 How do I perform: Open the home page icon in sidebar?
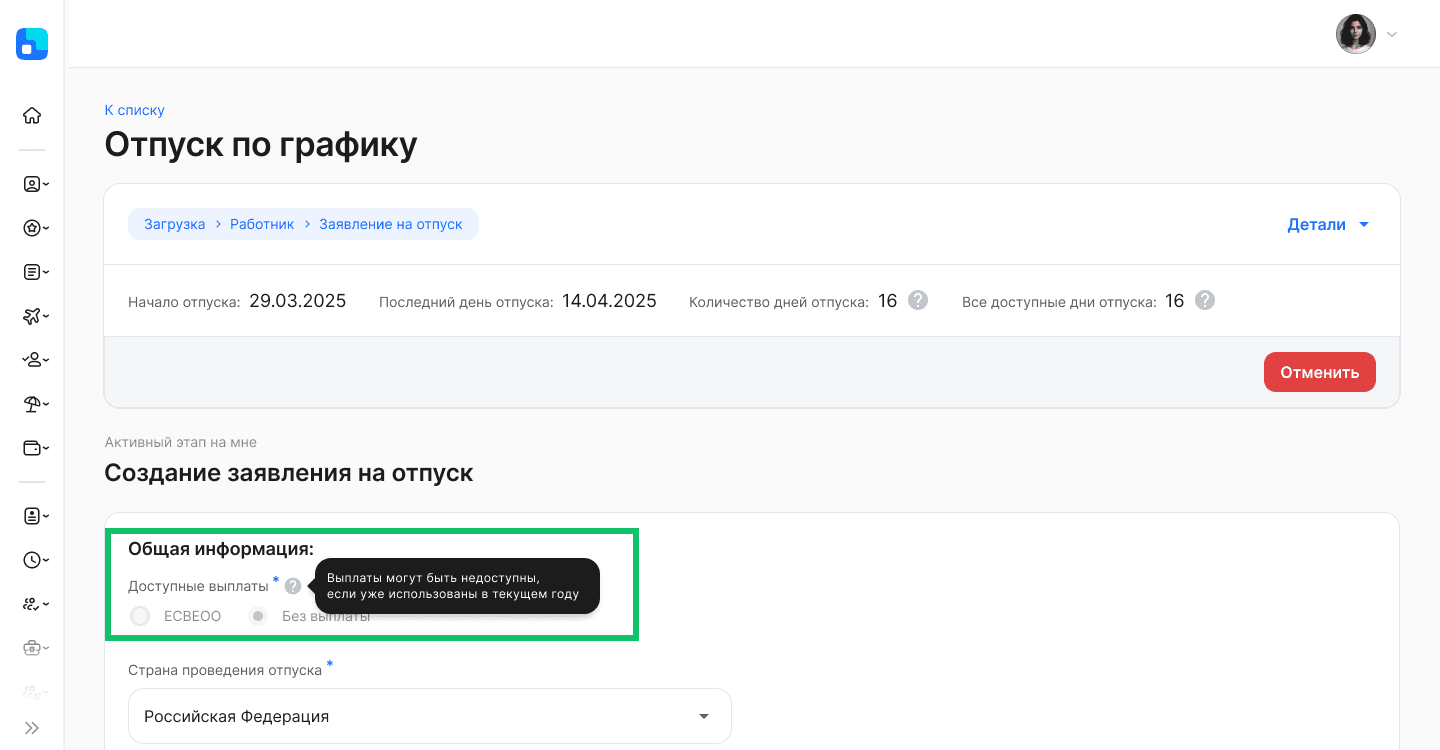(x=32, y=115)
